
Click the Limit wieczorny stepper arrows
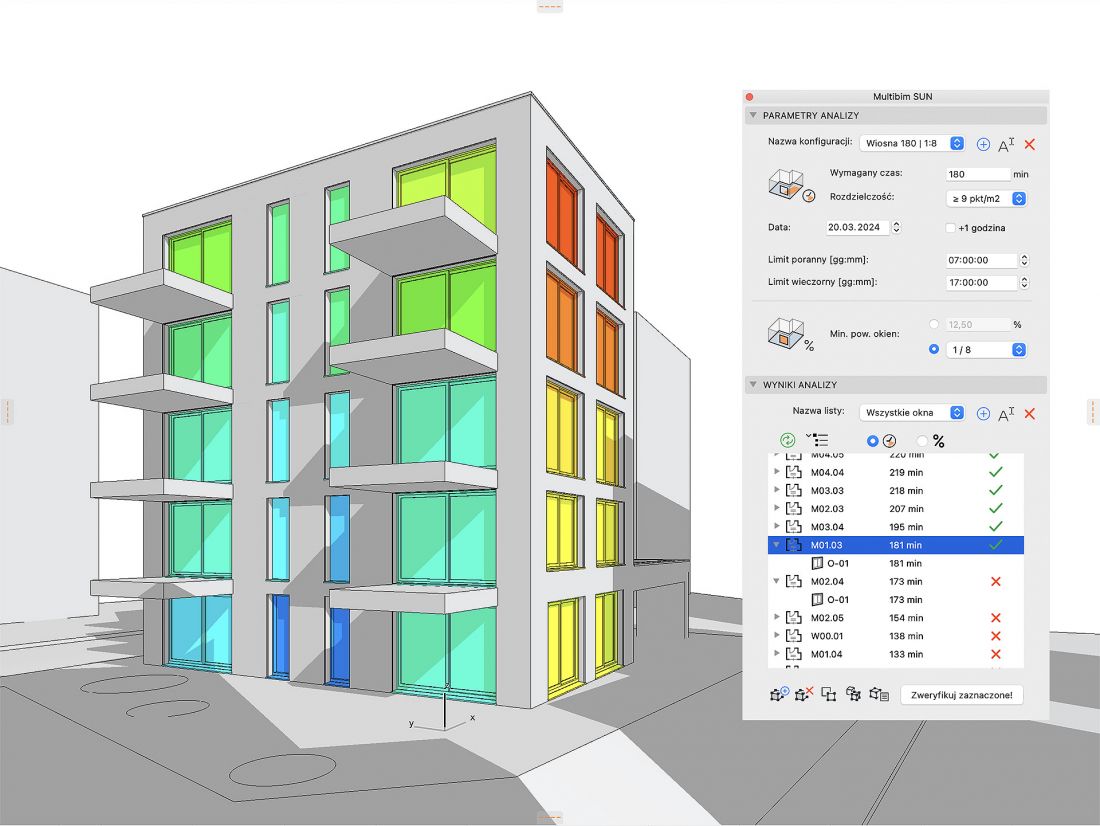pyautogui.click(x=1024, y=283)
